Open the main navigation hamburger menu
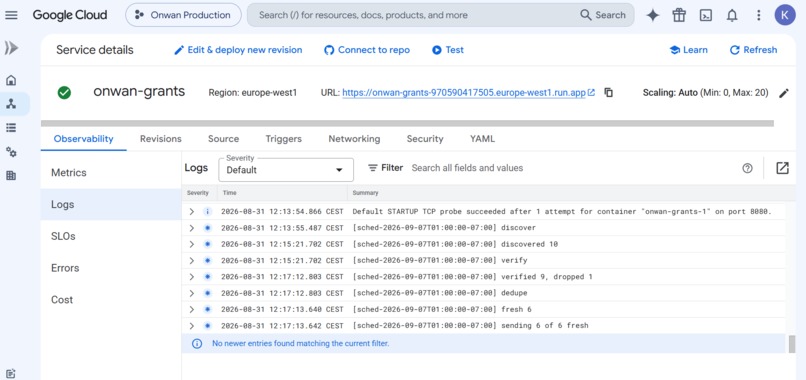Viewport: 806px width, 380px height. [x=11, y=15]
